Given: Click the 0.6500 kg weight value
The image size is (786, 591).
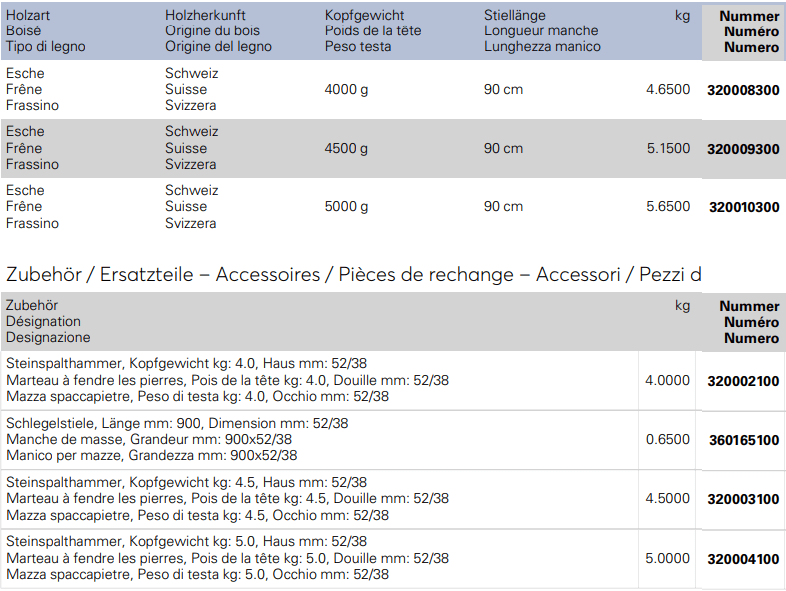Looking at the screenshot, I should point(668,440).
